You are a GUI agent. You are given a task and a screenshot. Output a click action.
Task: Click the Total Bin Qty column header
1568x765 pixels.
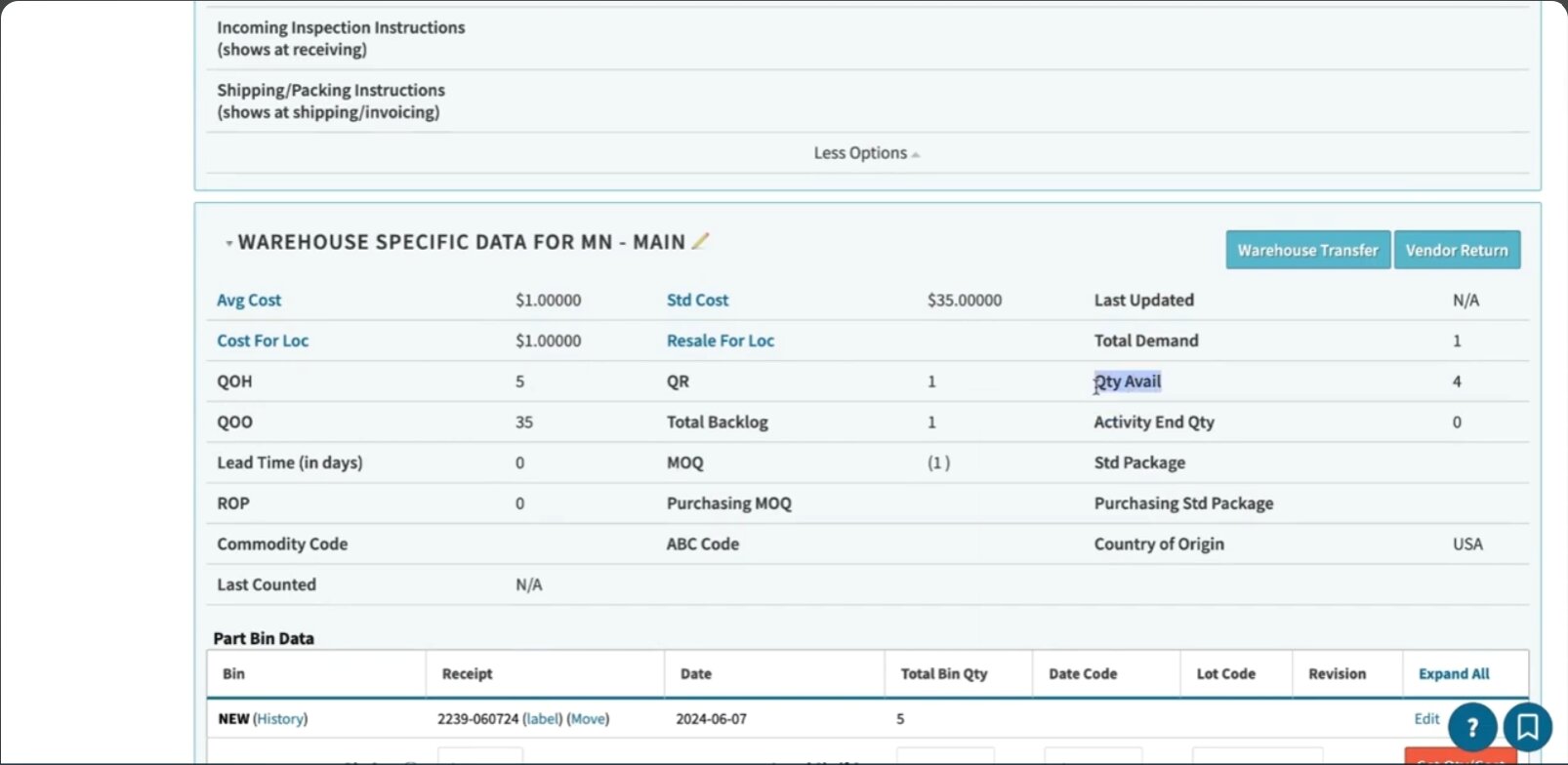click(x=943, y=673)
